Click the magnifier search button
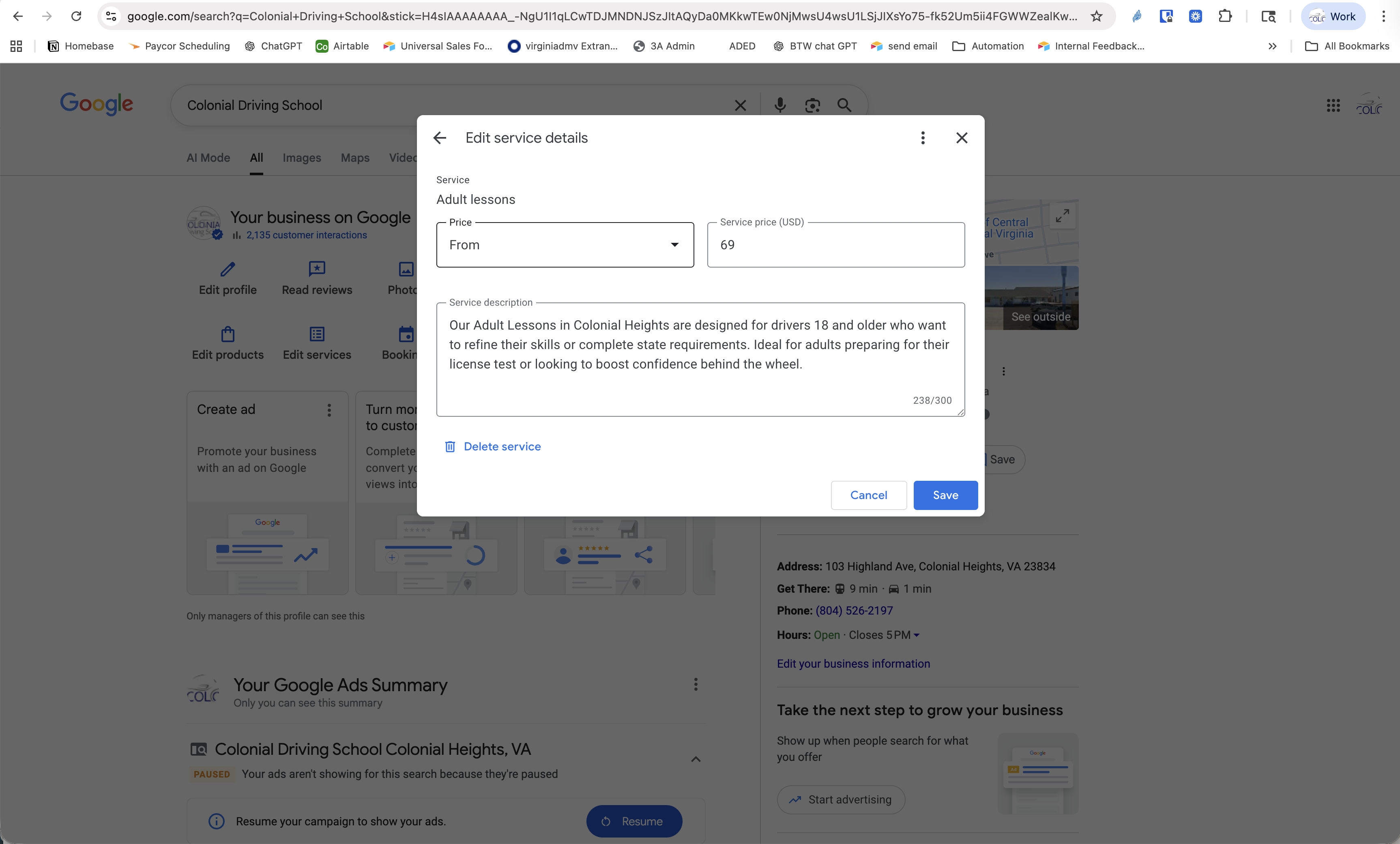Image resolution: width=1400 pixels, height=844 pixels. pyautogui.click(x=844, y=105)
